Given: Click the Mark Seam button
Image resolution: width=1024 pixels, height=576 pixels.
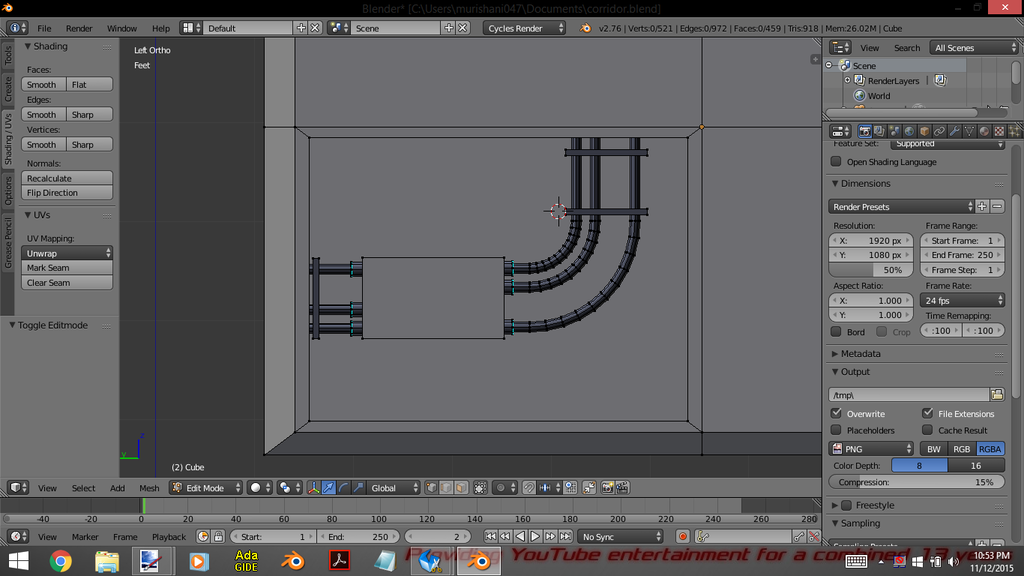Looking at the screenshot, I should [x=67, y=268].
